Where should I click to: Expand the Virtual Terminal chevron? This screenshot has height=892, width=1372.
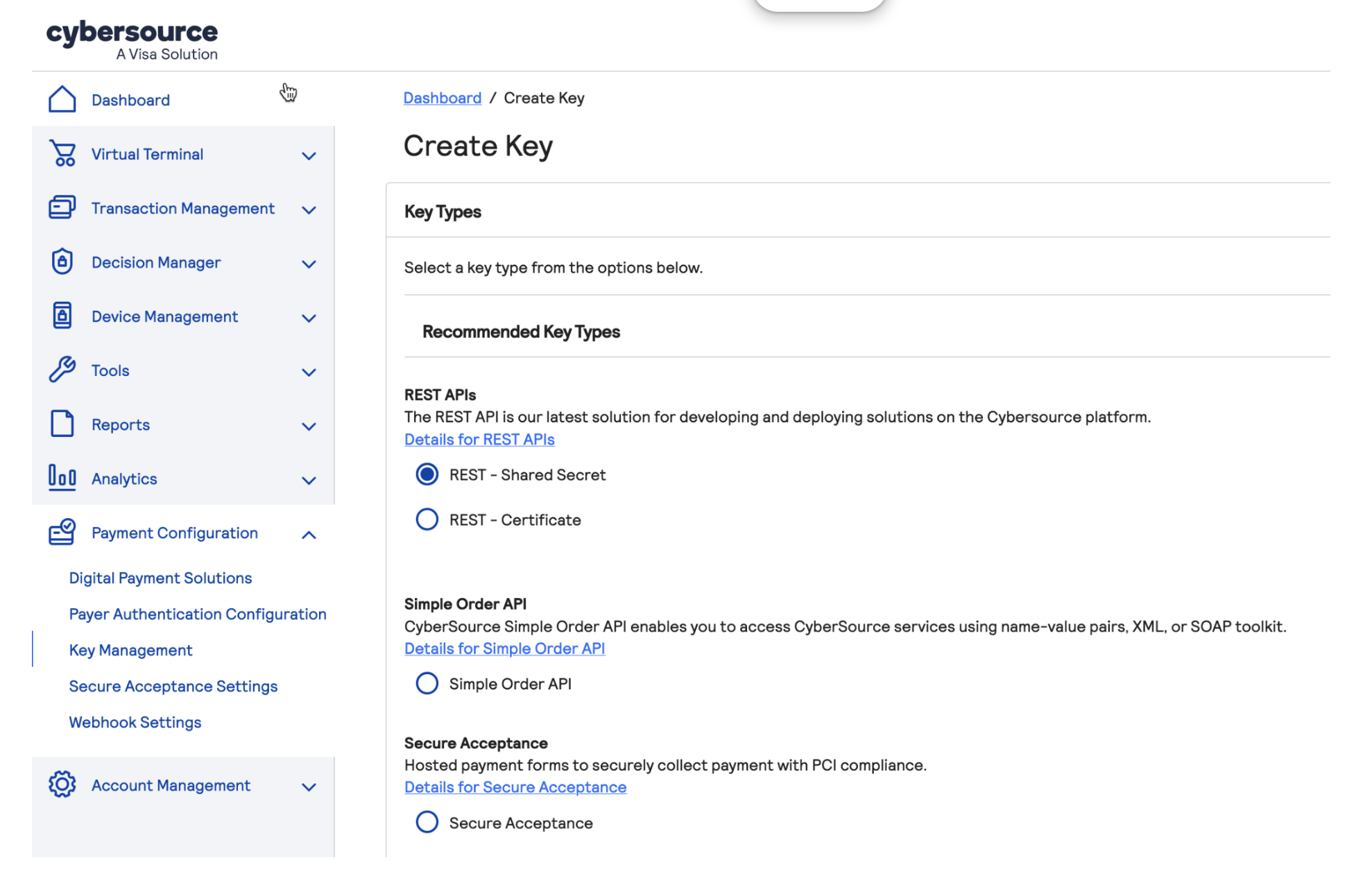click(x=309, y=155)
